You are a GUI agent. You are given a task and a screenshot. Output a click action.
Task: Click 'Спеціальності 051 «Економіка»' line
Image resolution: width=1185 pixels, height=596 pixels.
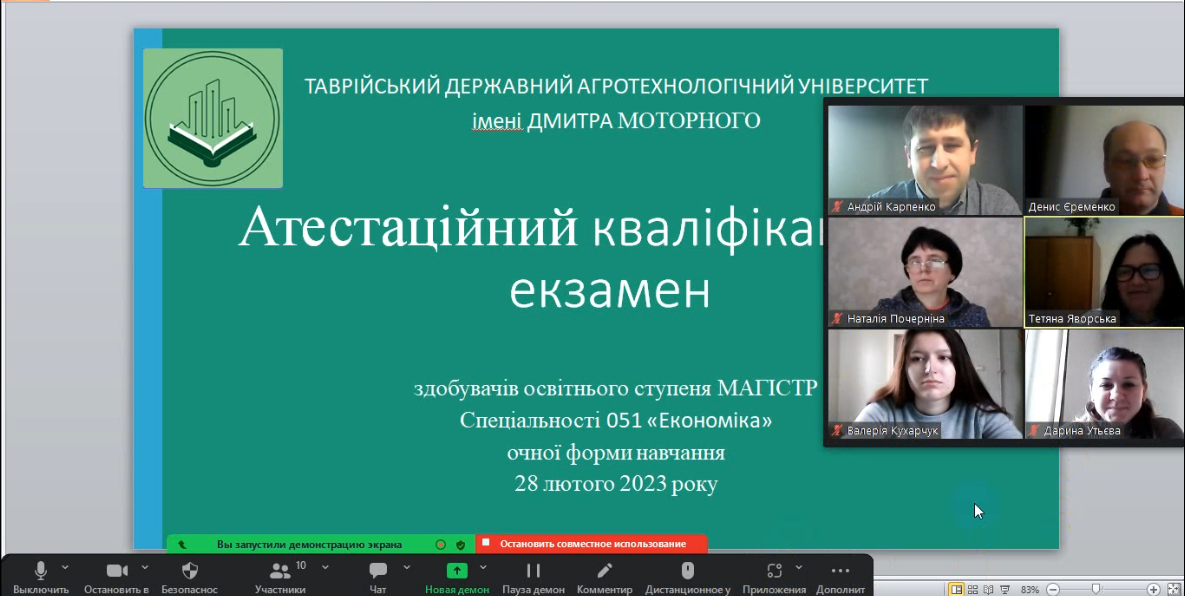[616, 420]
